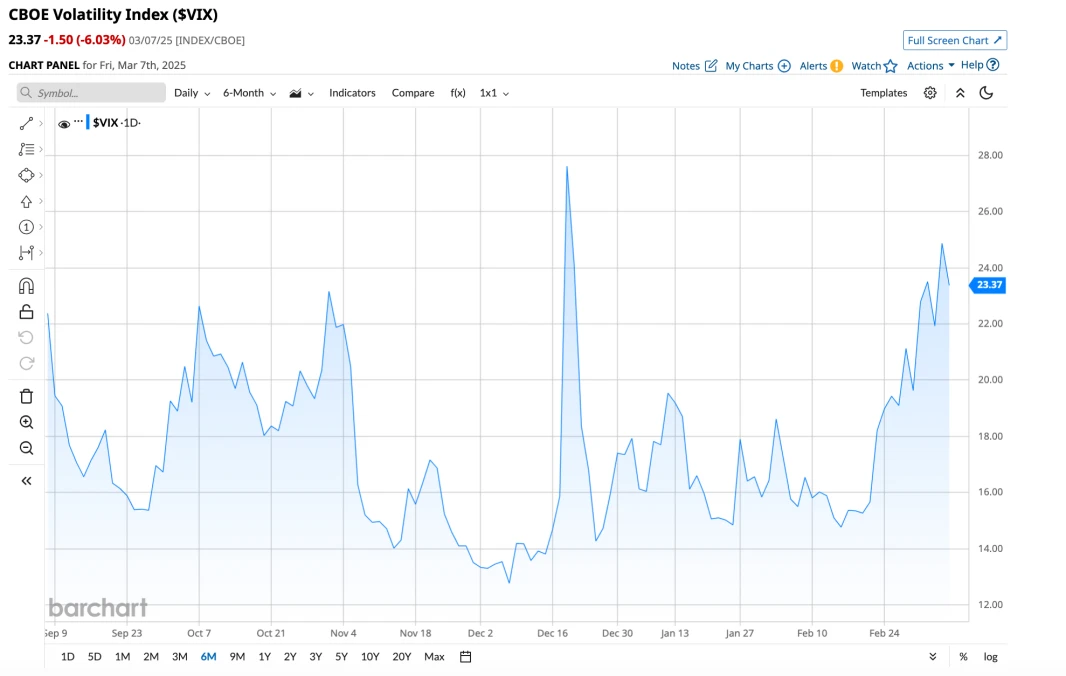Open the calendar date range picker
The width and height of the screenshot is (1066, 676).
click(x=465, y=657)
